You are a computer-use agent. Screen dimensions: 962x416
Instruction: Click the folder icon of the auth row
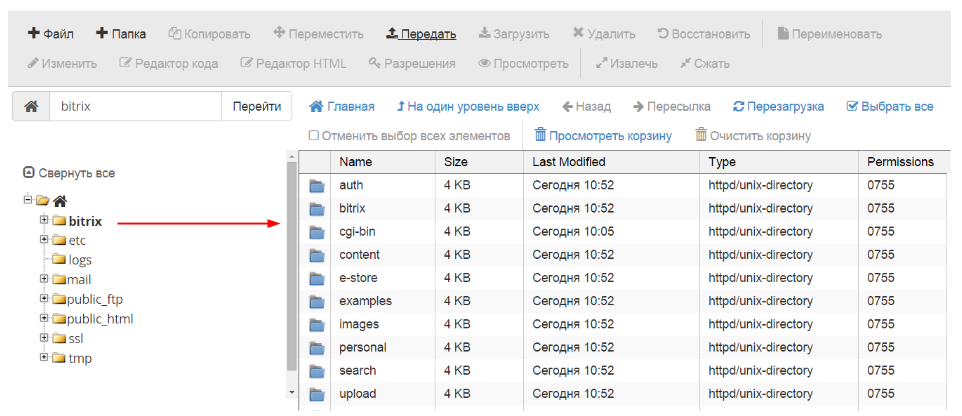(318, 185)
